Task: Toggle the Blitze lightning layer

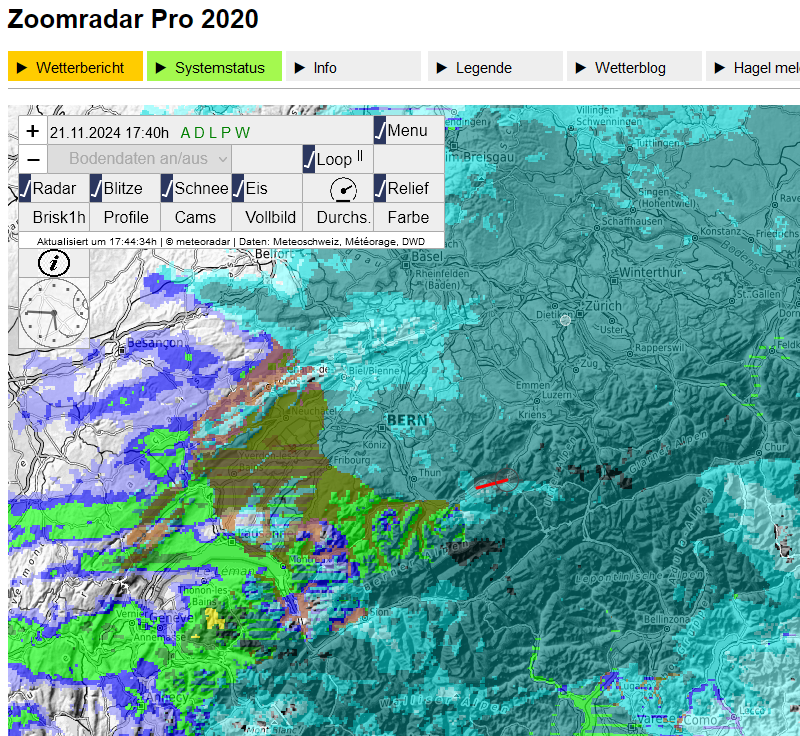Action: 96,188
